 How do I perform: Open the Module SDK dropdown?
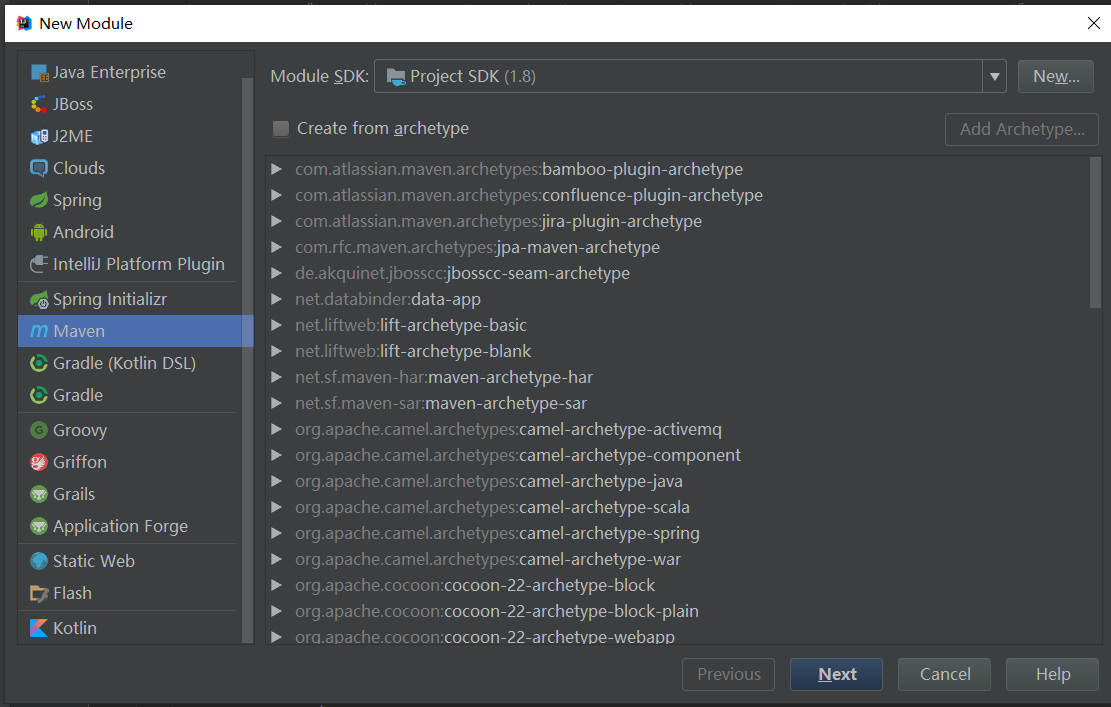[994, 76]
